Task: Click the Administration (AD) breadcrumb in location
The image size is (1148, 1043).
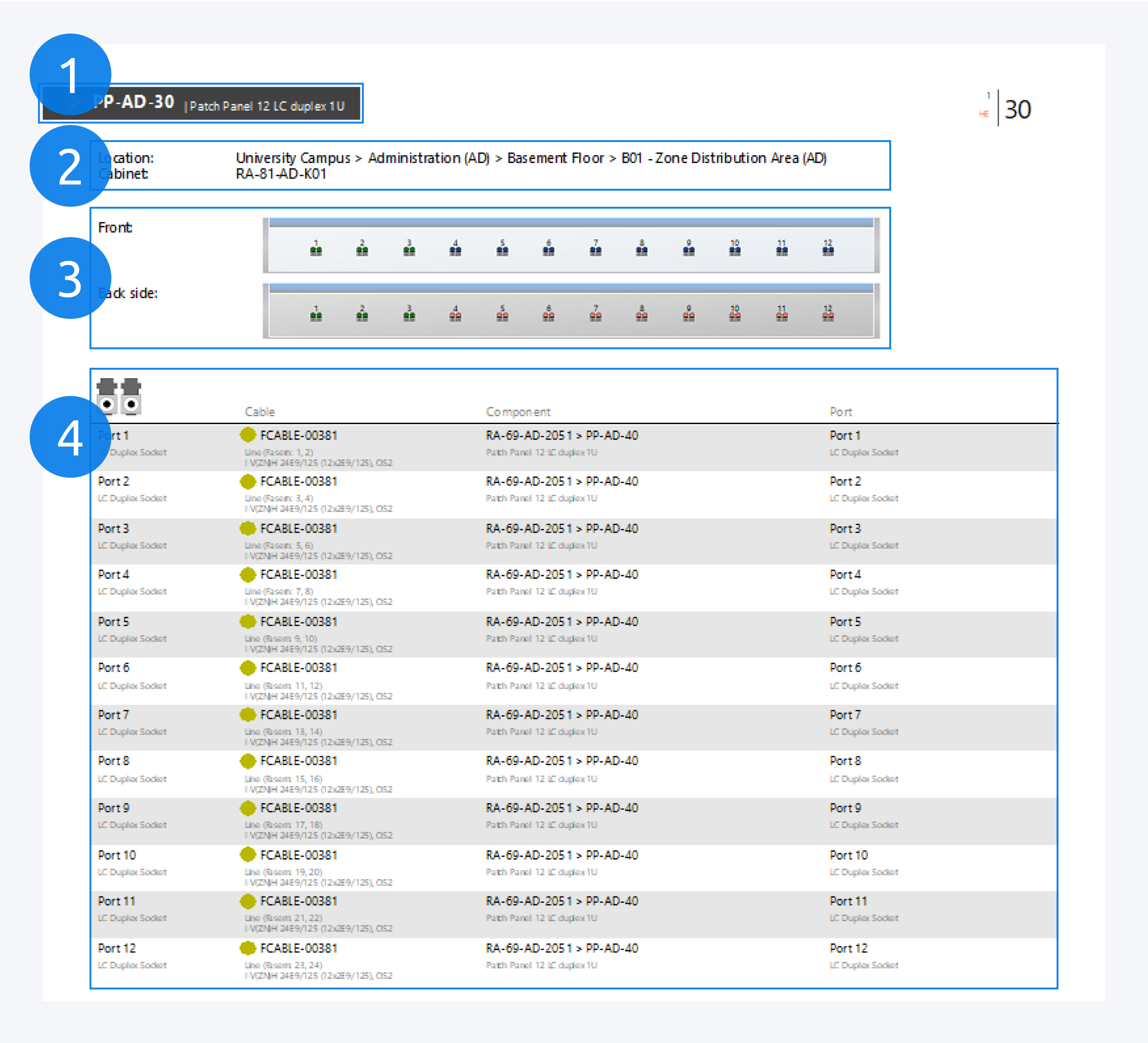Action: pyautogui.click(x=428, y=158)
